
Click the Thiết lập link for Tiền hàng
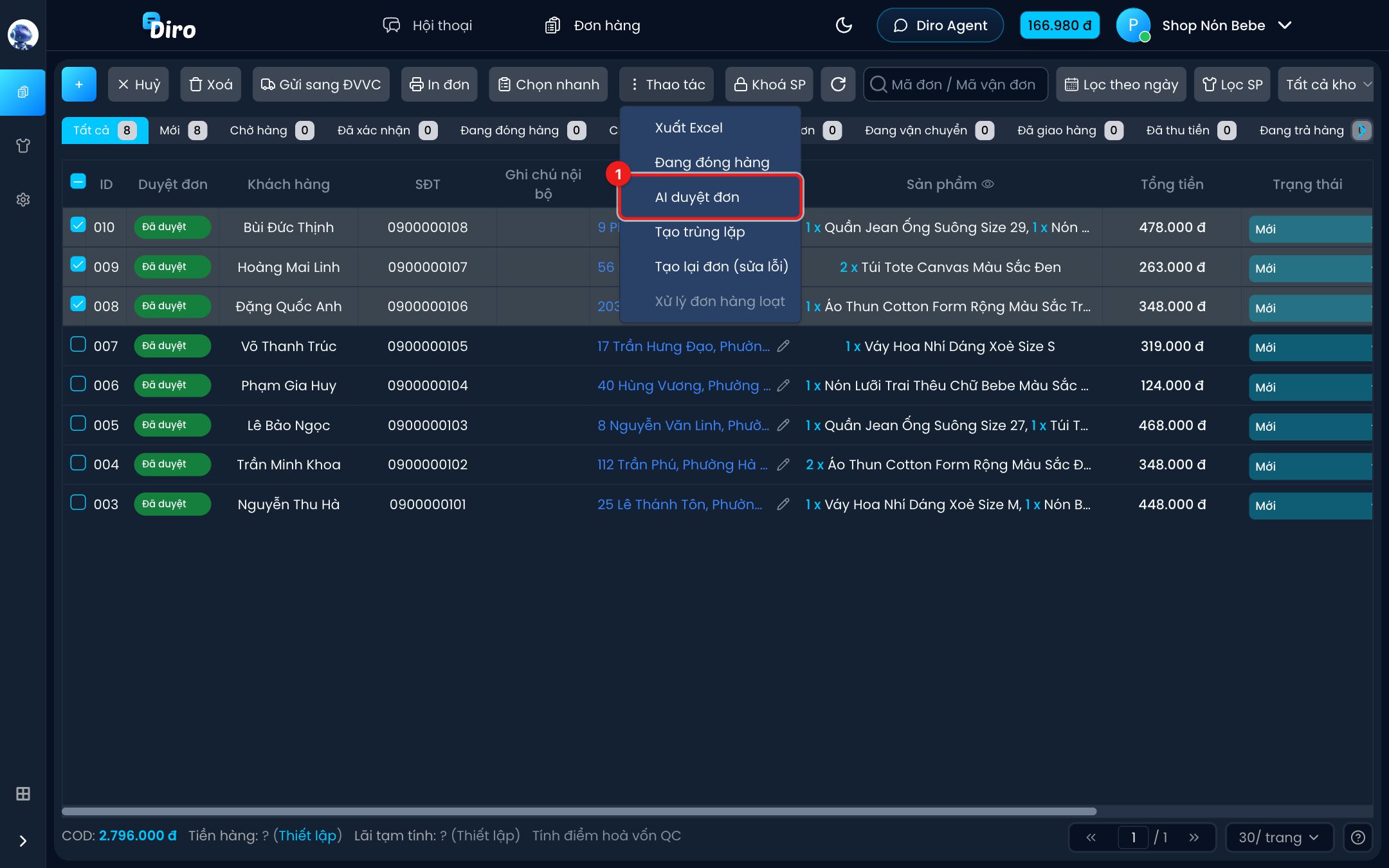307,835
